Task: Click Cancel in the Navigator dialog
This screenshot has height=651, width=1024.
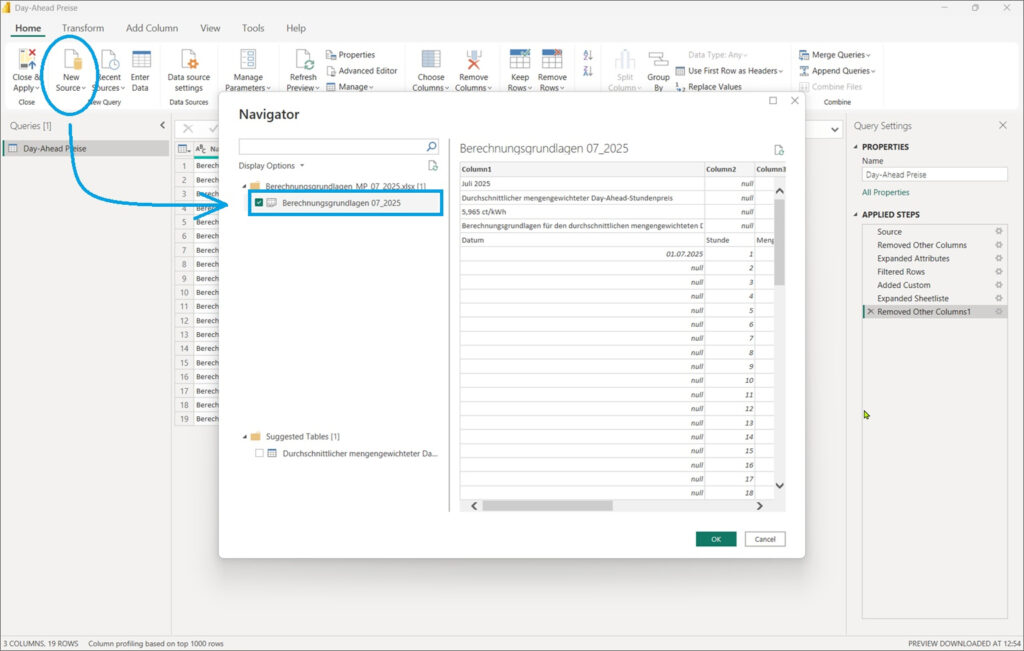Action: coord(765,539)
